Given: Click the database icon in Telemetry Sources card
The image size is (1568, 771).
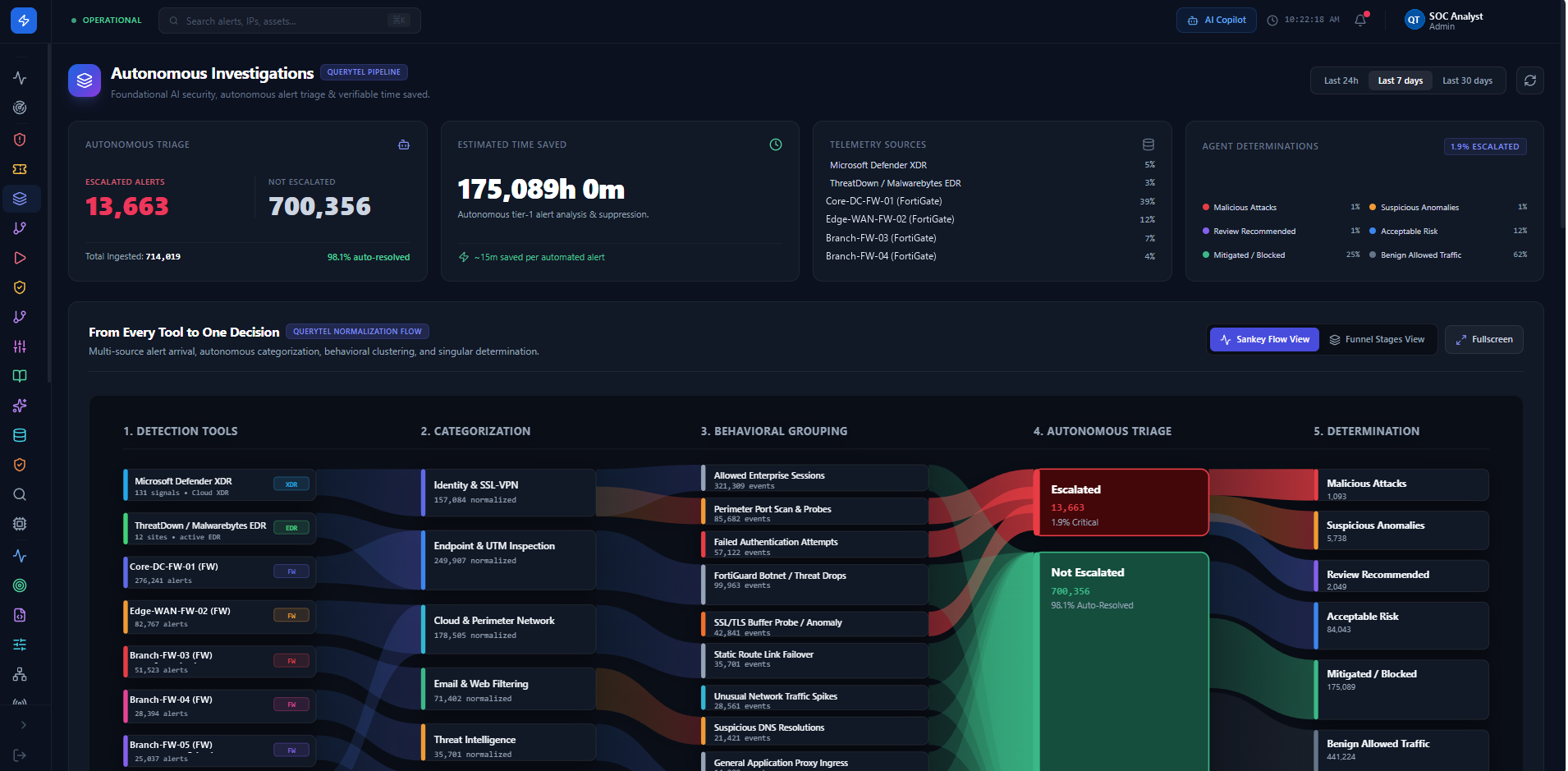Looking at the screenshot, I should coord(1148,145).
